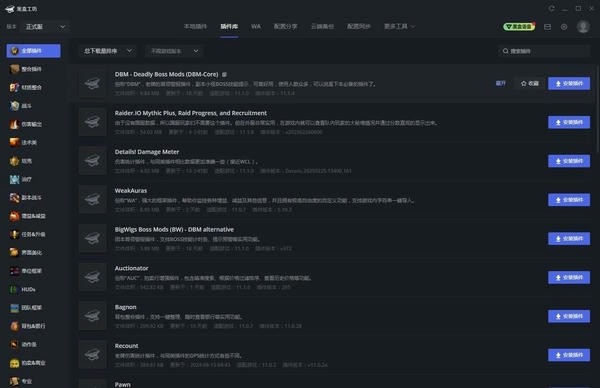Click the green voice badge
Screen dimensions: 600x388
pos(519,26)
